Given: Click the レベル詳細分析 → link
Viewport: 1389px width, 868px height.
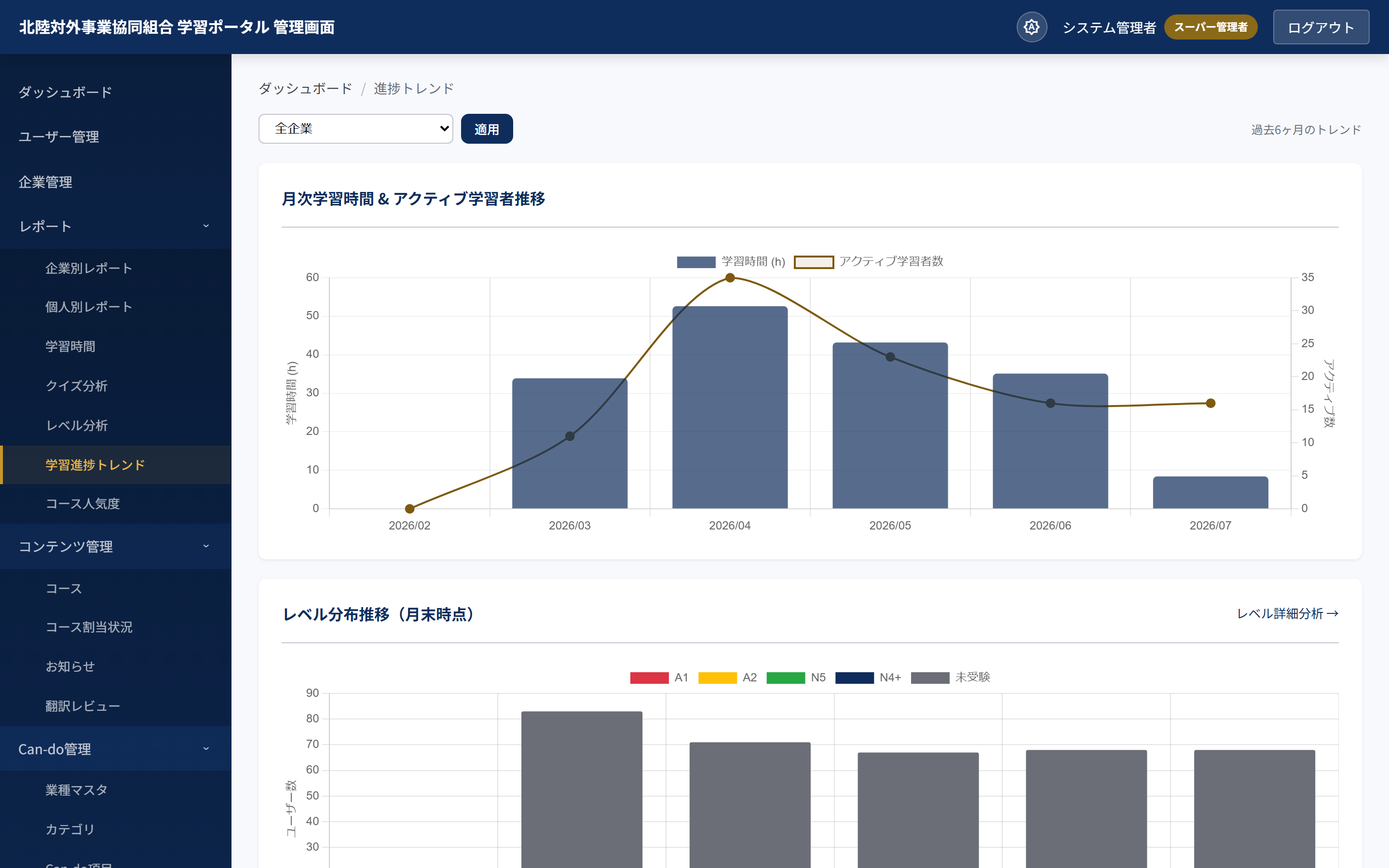Looking at the screenshot, I should click(1287, 614).
